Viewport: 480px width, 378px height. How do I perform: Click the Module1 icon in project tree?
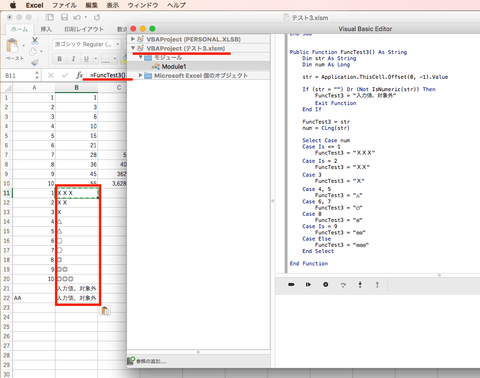[156, 66]
